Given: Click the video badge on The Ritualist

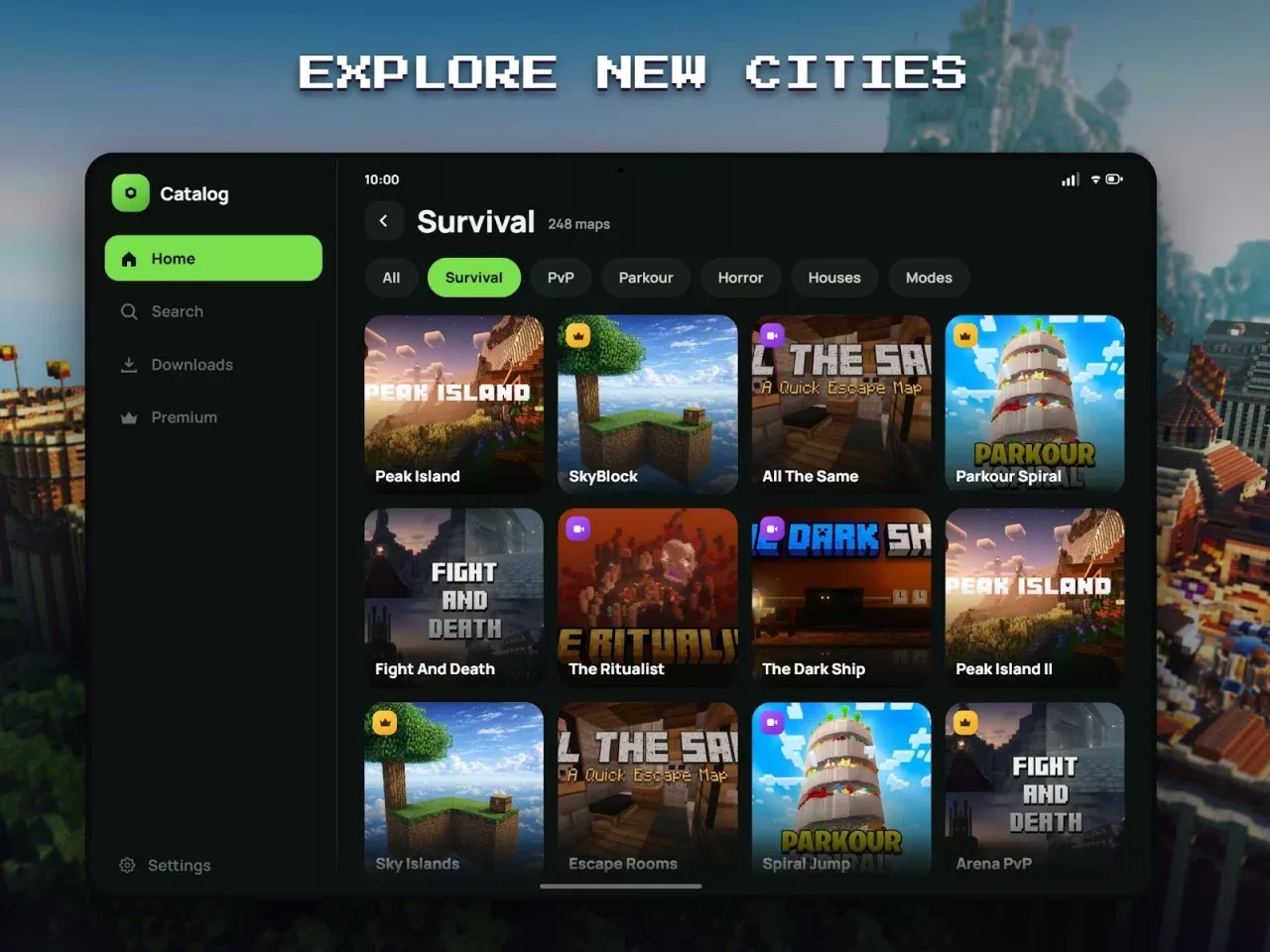Looking at the screenshot, I should point(578,529).
